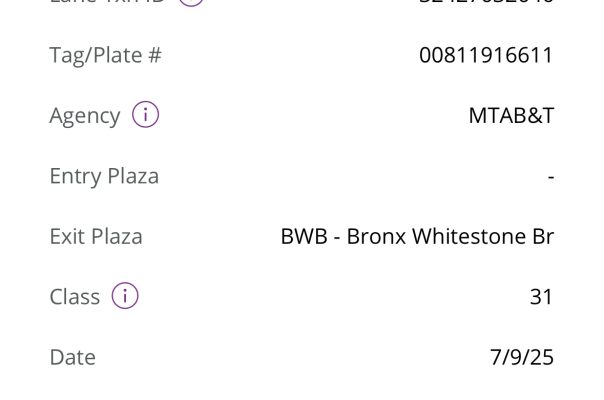Show the Class info icon details
The image size is (604, 400).
[x=125, y=296]
